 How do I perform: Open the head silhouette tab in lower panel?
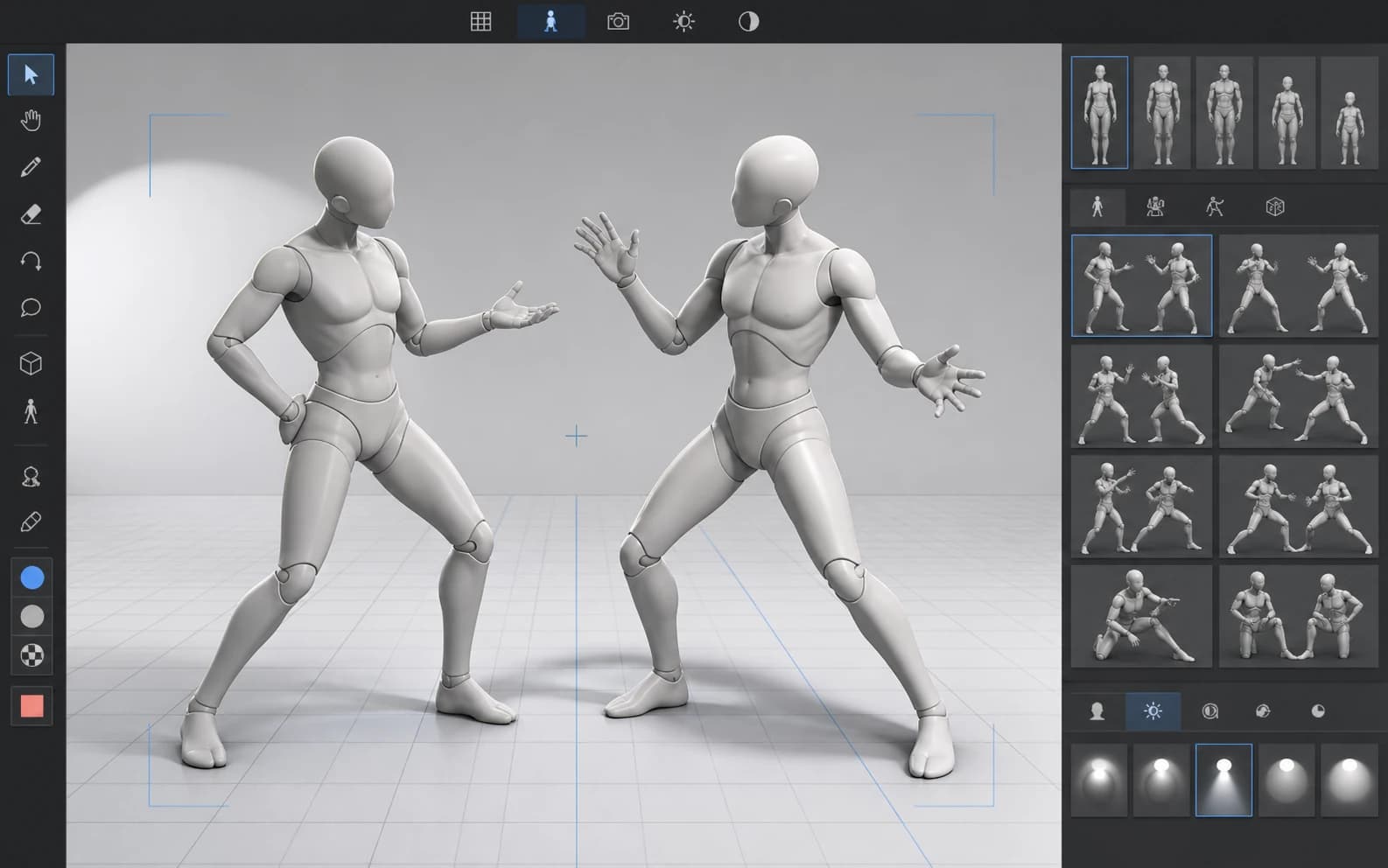(x=1097, y=711)
